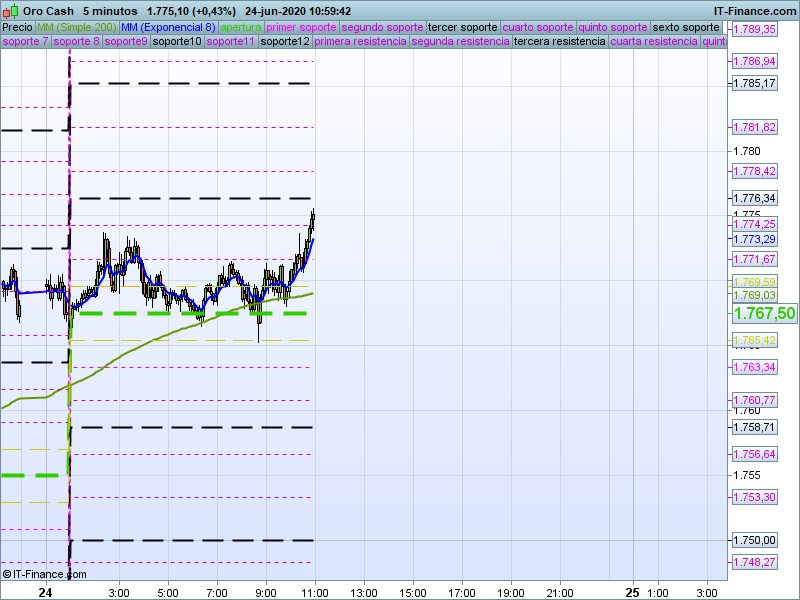Select the tercer soporte legend item

point(462,27)
